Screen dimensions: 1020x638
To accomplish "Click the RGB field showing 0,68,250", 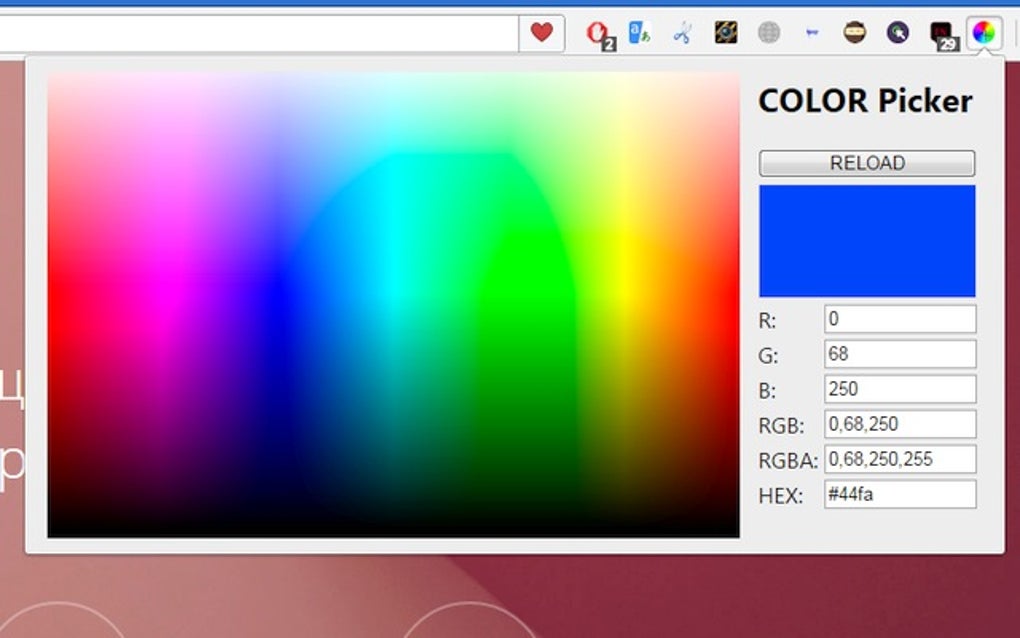I will pos(898,423).
